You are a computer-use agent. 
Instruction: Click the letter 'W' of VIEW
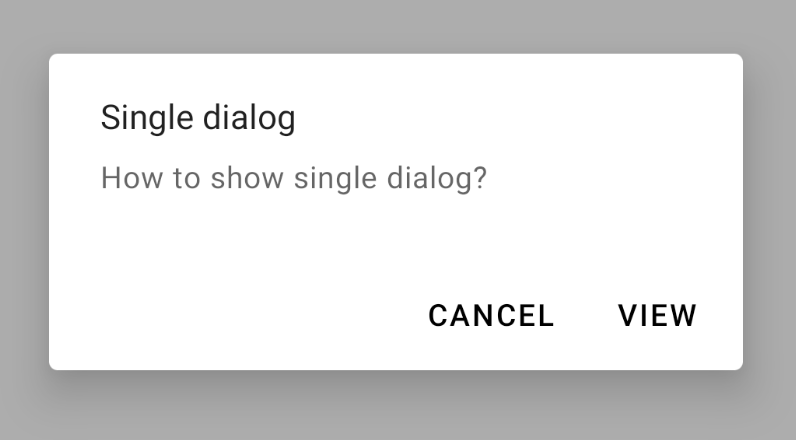[x=682, y=316]
